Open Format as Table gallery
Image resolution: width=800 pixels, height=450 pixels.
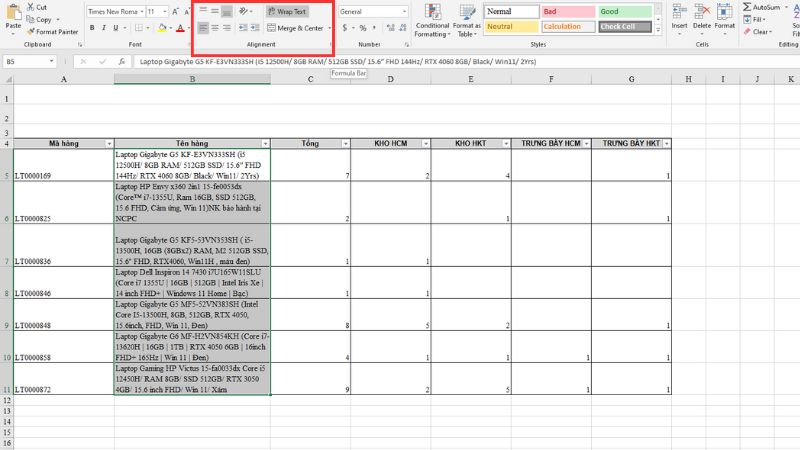466,20
